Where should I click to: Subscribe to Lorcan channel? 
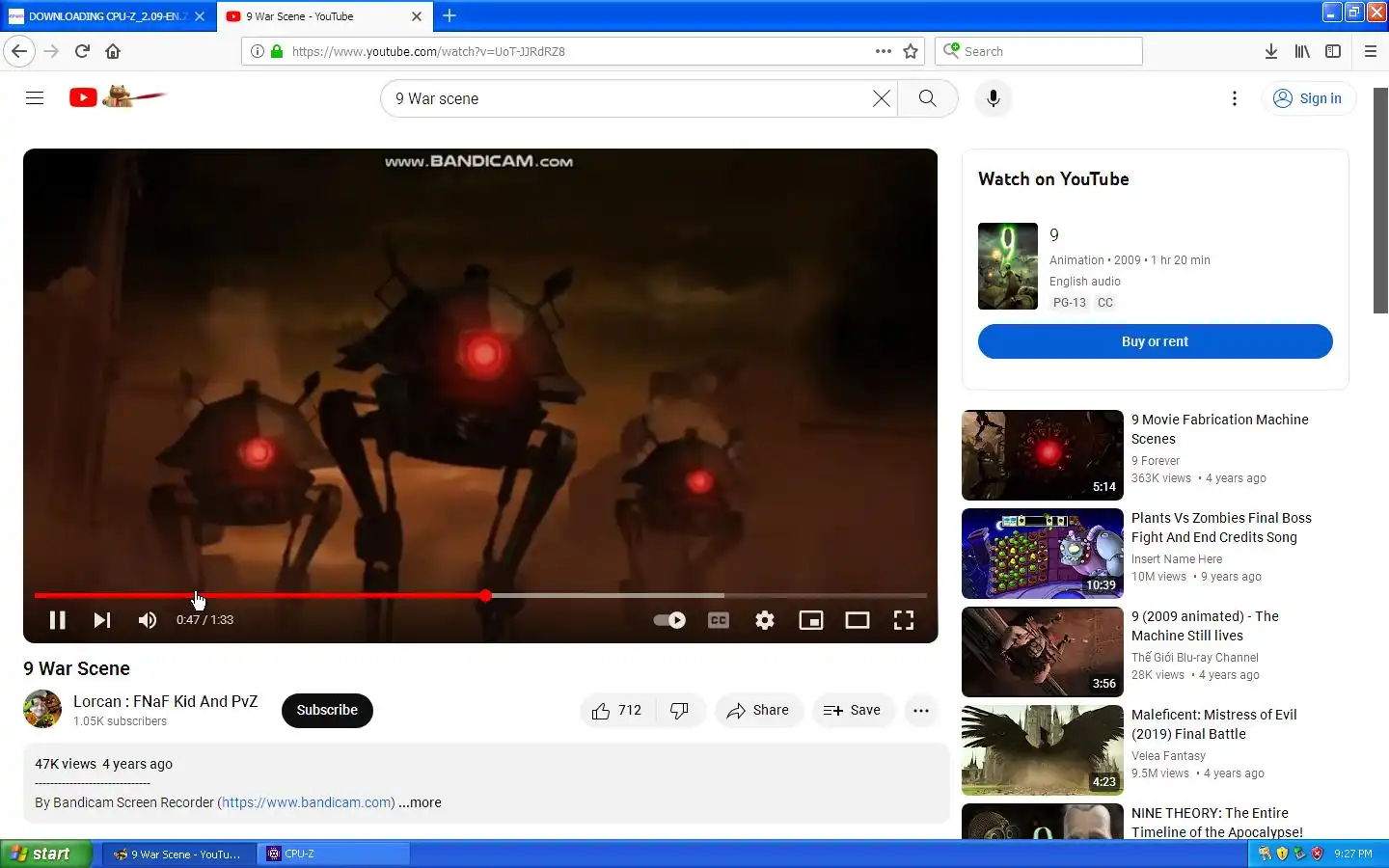pos(327,711)
